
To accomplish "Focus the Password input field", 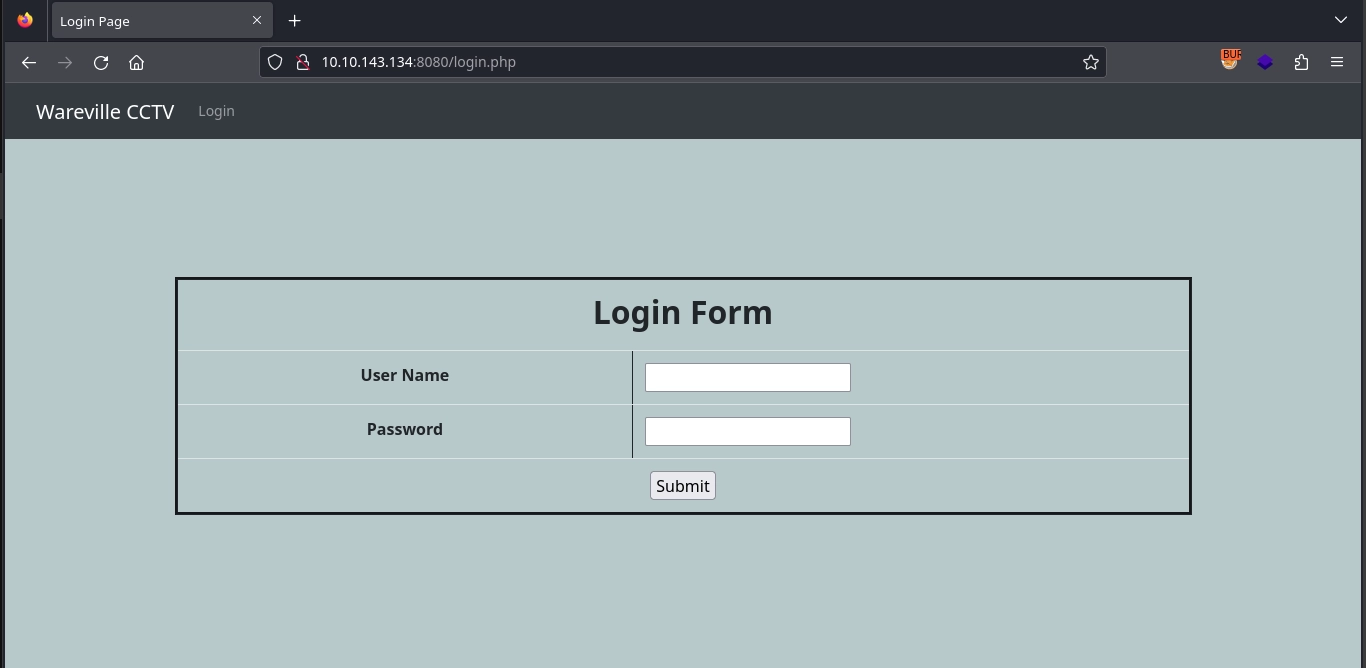I will 747,431.
